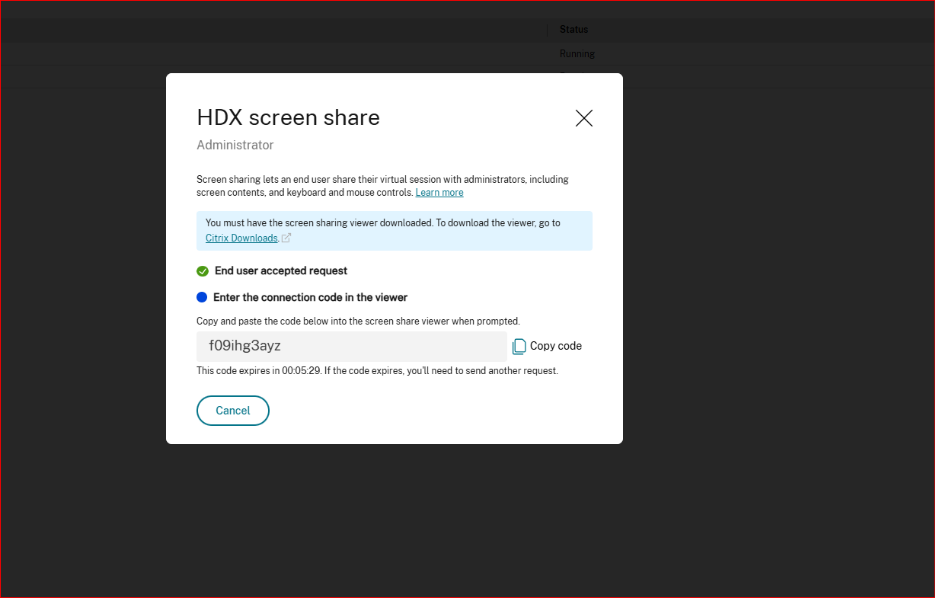Image resolution: width=936 pixels, height=598 pixels.
Task: Select the Running session row
Action: [x=577, y=53]
